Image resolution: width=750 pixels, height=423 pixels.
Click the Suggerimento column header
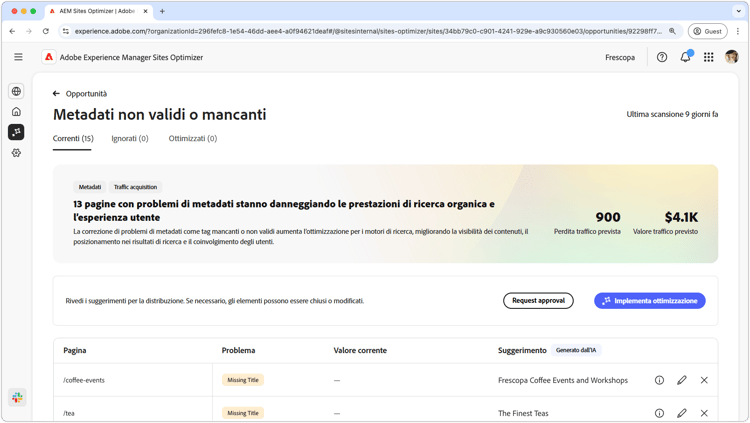coord(522,350)
